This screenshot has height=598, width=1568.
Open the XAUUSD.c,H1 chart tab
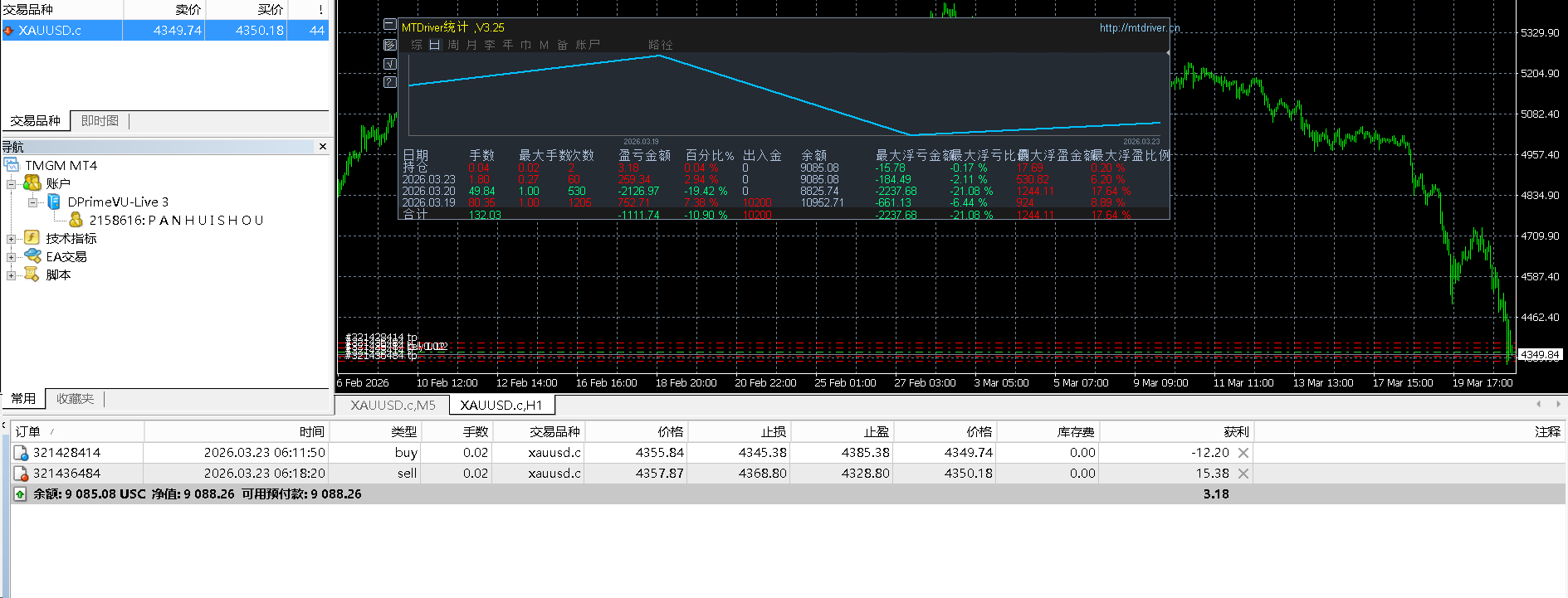pos(501,405)
